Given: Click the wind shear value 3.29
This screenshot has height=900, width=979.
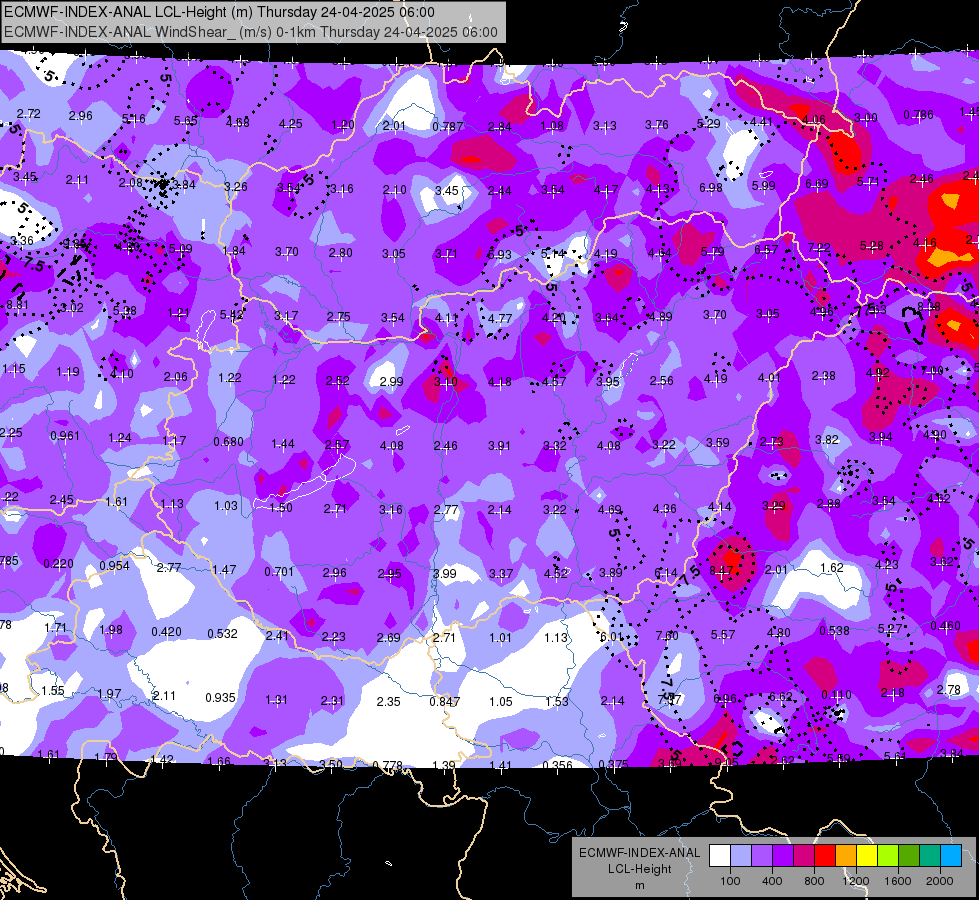Looking at the screenshot, I should 774,506.
